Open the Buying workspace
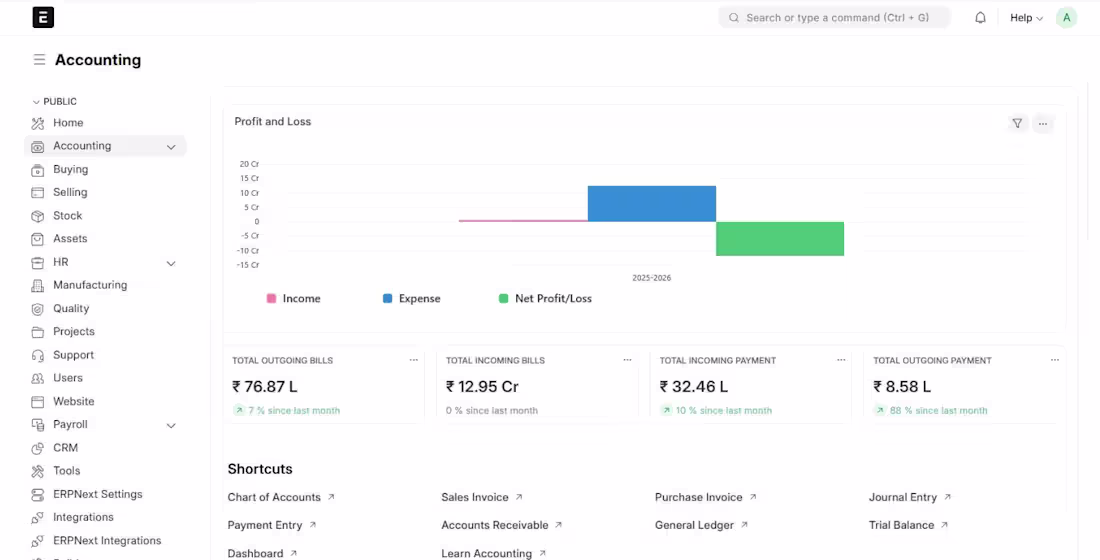1100x560 pixels. [x=71, y=169]
